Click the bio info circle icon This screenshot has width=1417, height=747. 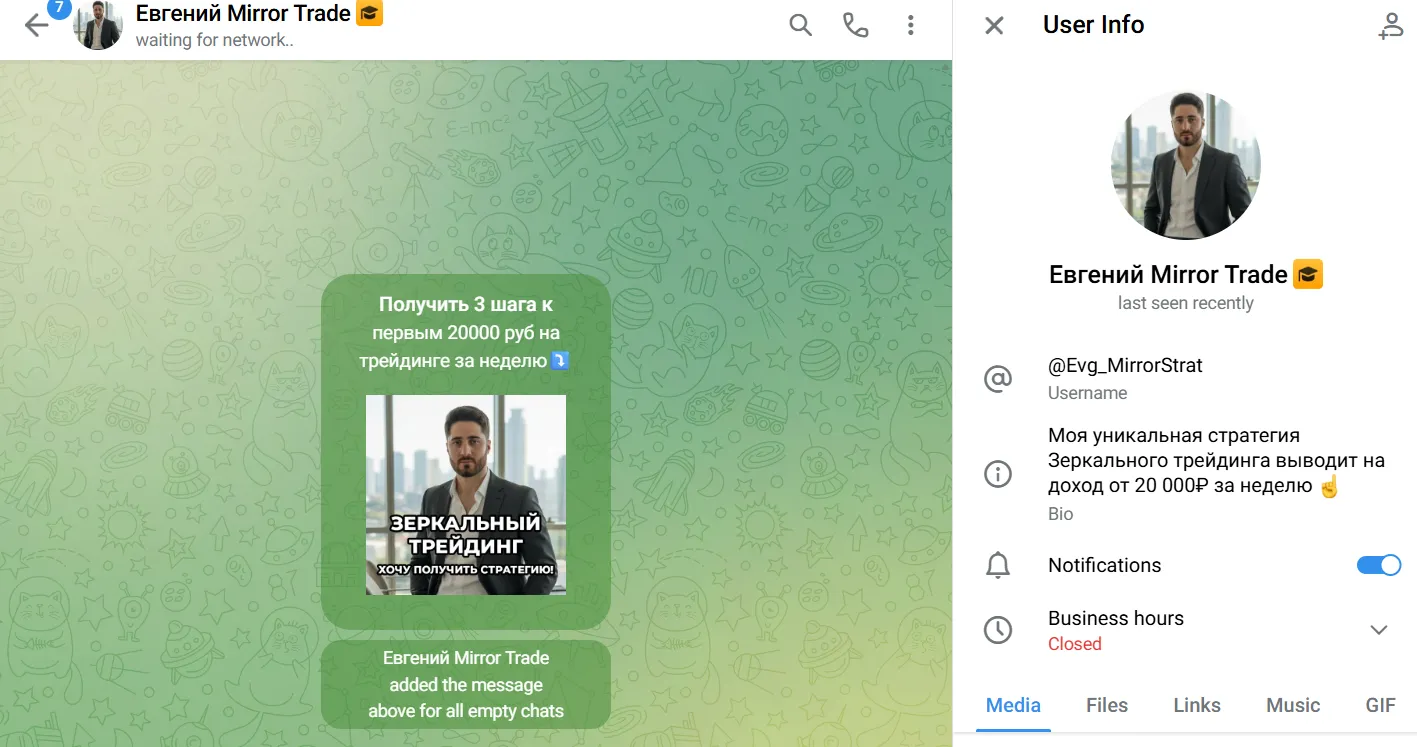[x=998, y=474]
